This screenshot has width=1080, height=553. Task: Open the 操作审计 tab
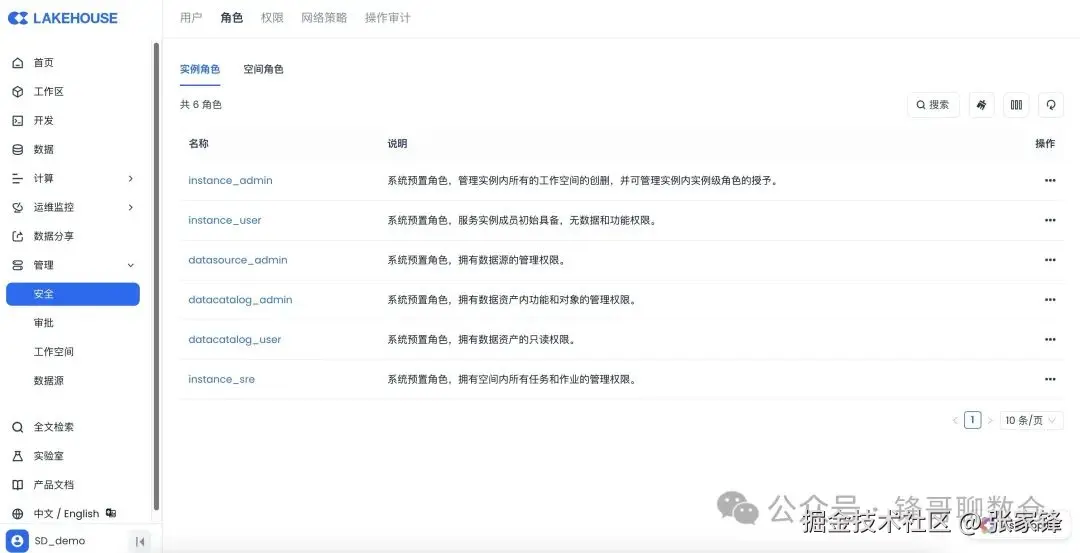pos(387,18)
